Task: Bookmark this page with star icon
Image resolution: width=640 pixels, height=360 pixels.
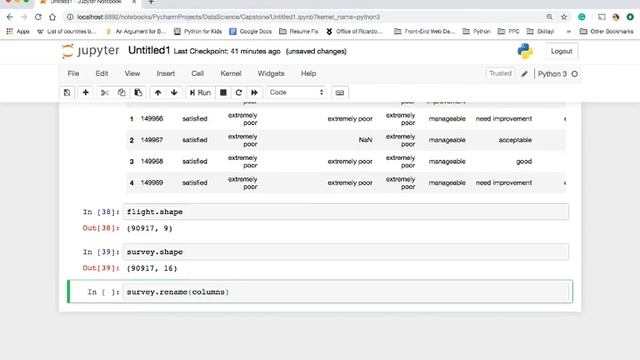Action: pos(564,17)
